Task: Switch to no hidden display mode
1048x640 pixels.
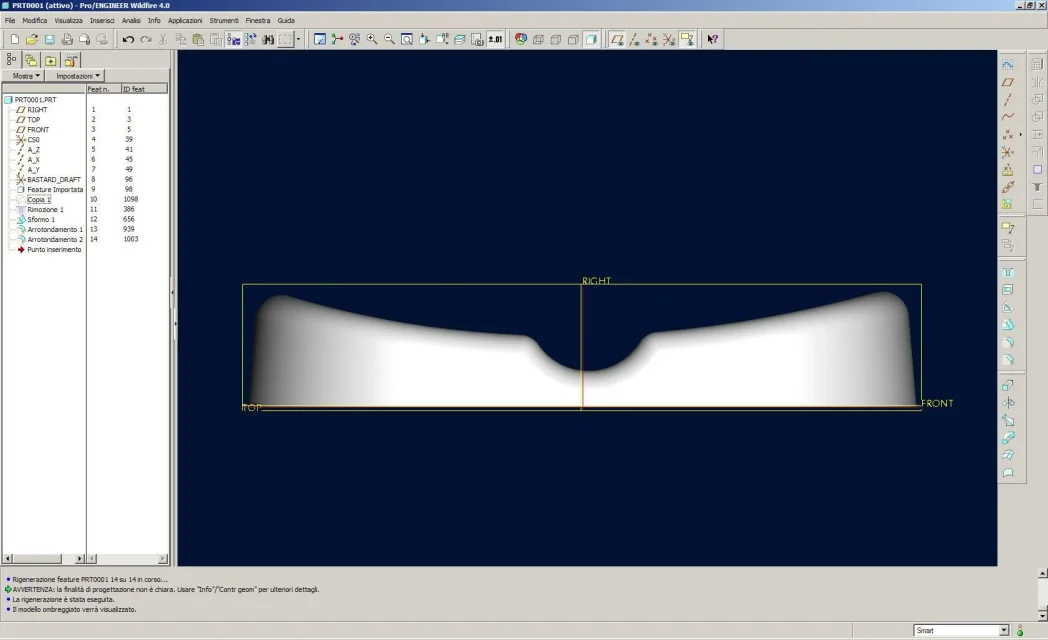Action: (573, 39)
